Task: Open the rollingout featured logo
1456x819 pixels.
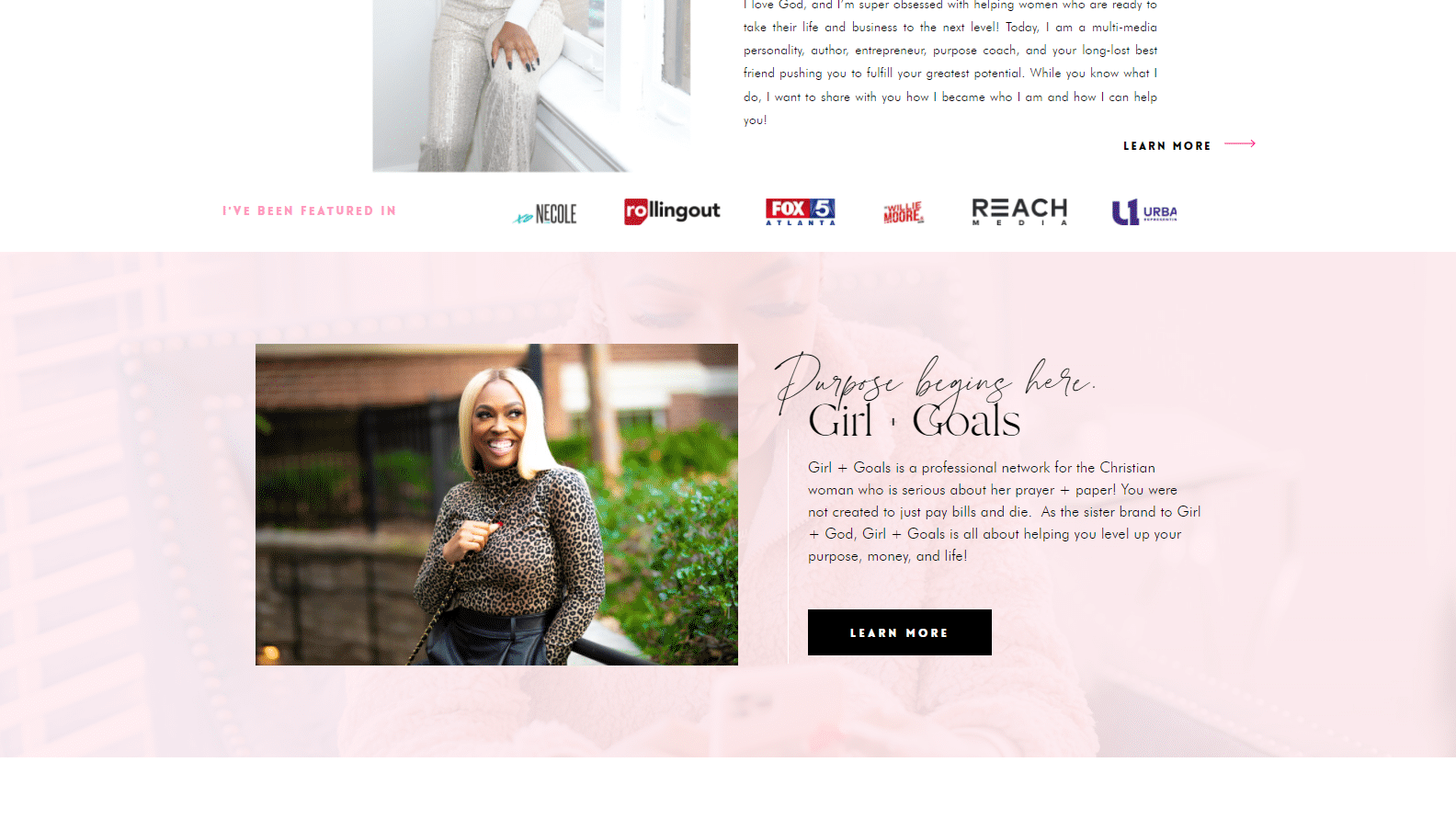Action: (672, 211)
